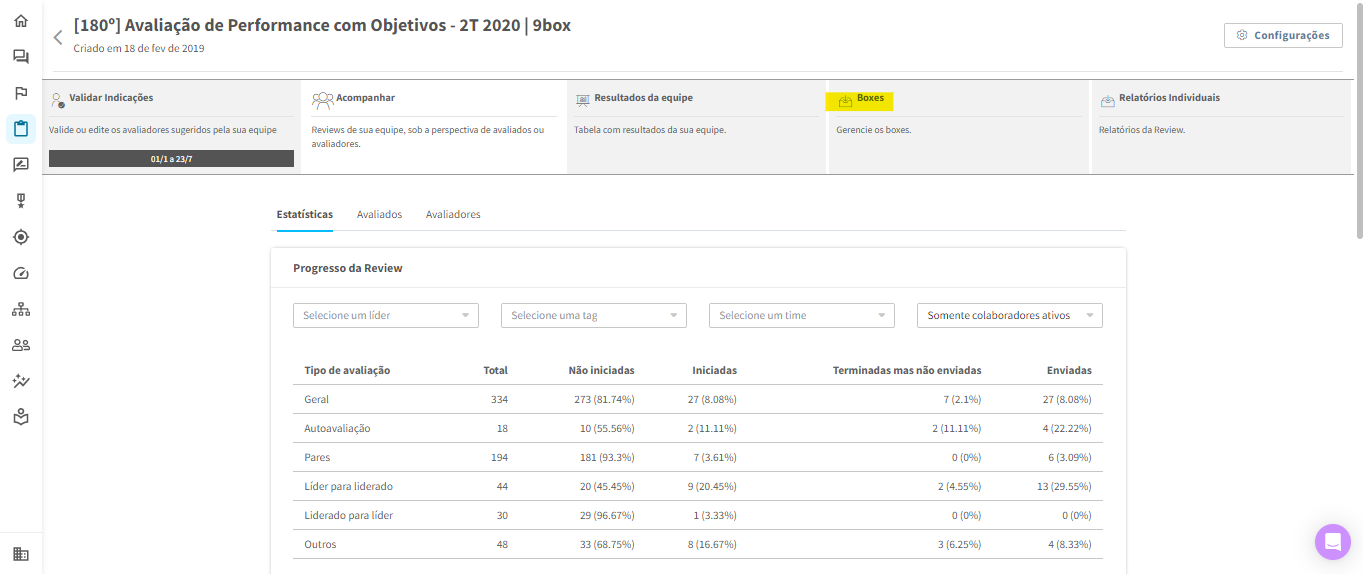Click the company building icon at bottom
The width and height of the screenshot is (1363, 574).
(21, 554)
